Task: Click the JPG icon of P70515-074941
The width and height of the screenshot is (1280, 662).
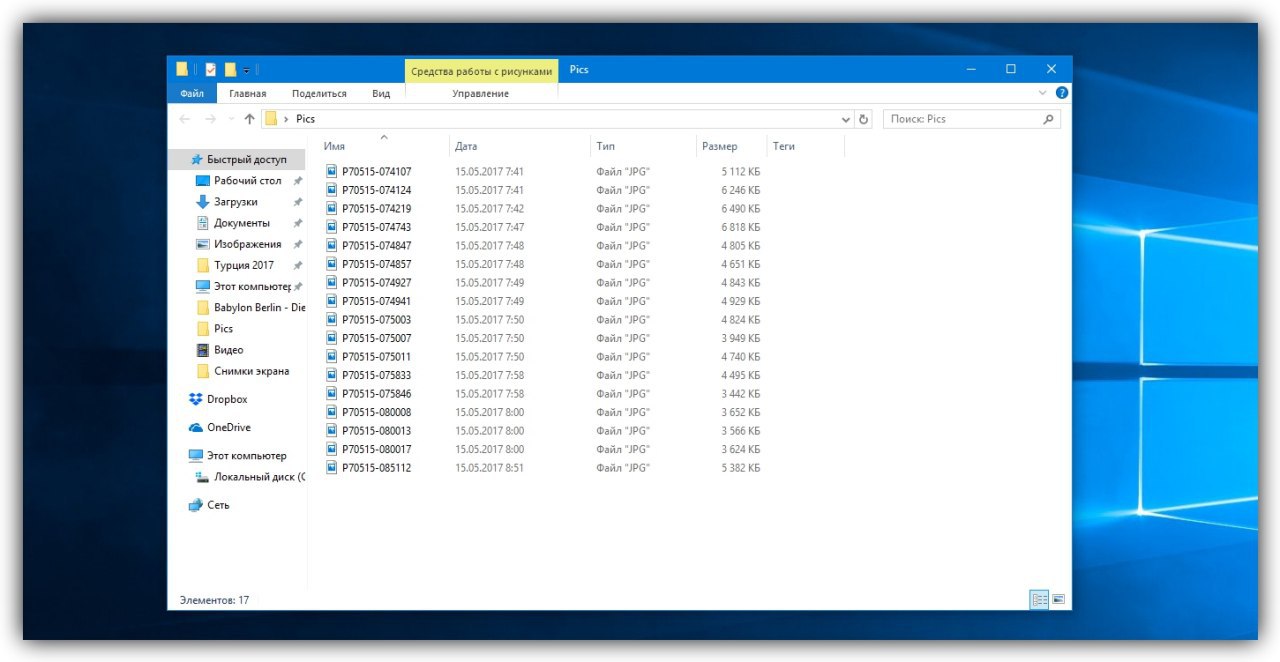Action: (332, 301)
